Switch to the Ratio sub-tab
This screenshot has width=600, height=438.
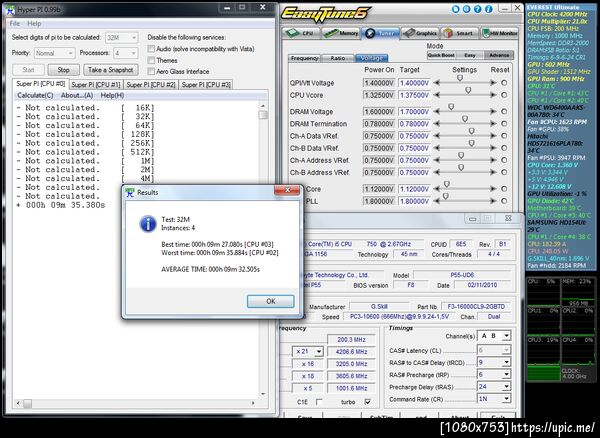338,58
